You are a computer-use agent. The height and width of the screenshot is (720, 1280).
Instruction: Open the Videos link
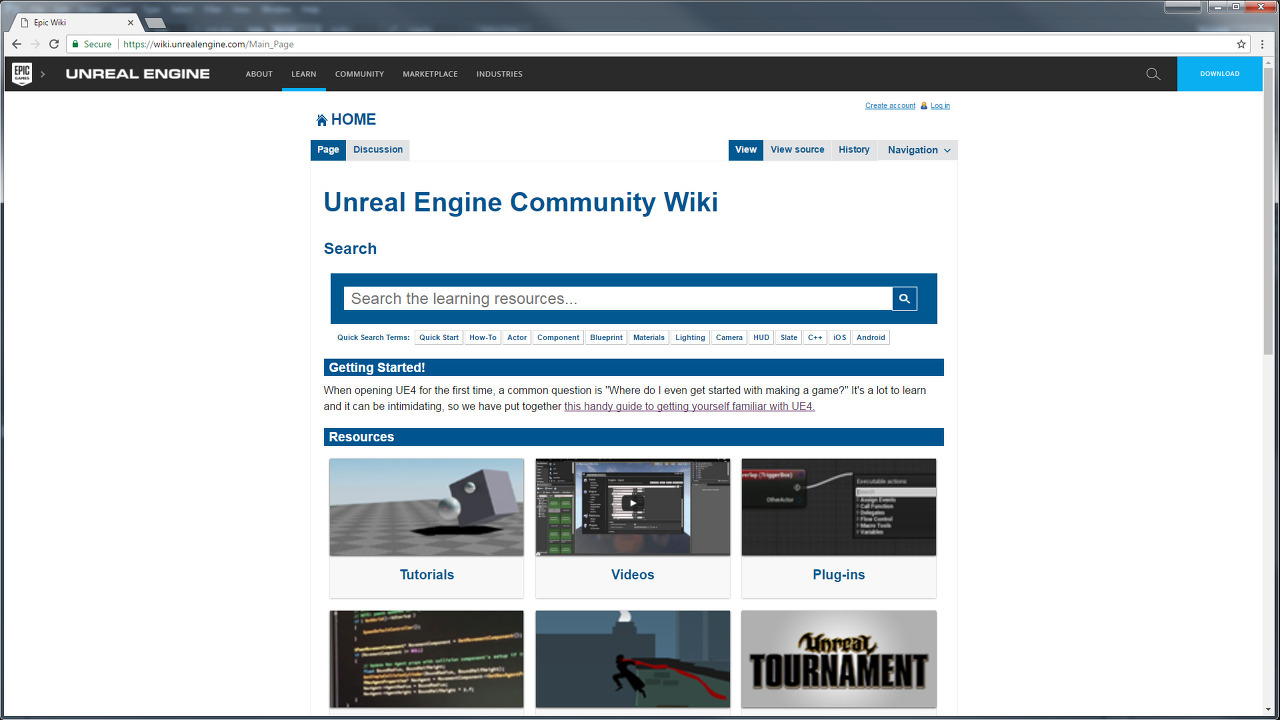point(633,575)
